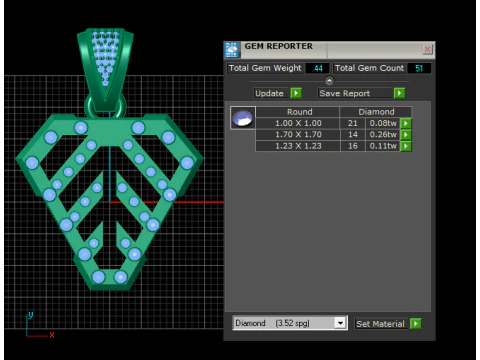Click the 0.26tw weight cell

click(x=383, y=135)
